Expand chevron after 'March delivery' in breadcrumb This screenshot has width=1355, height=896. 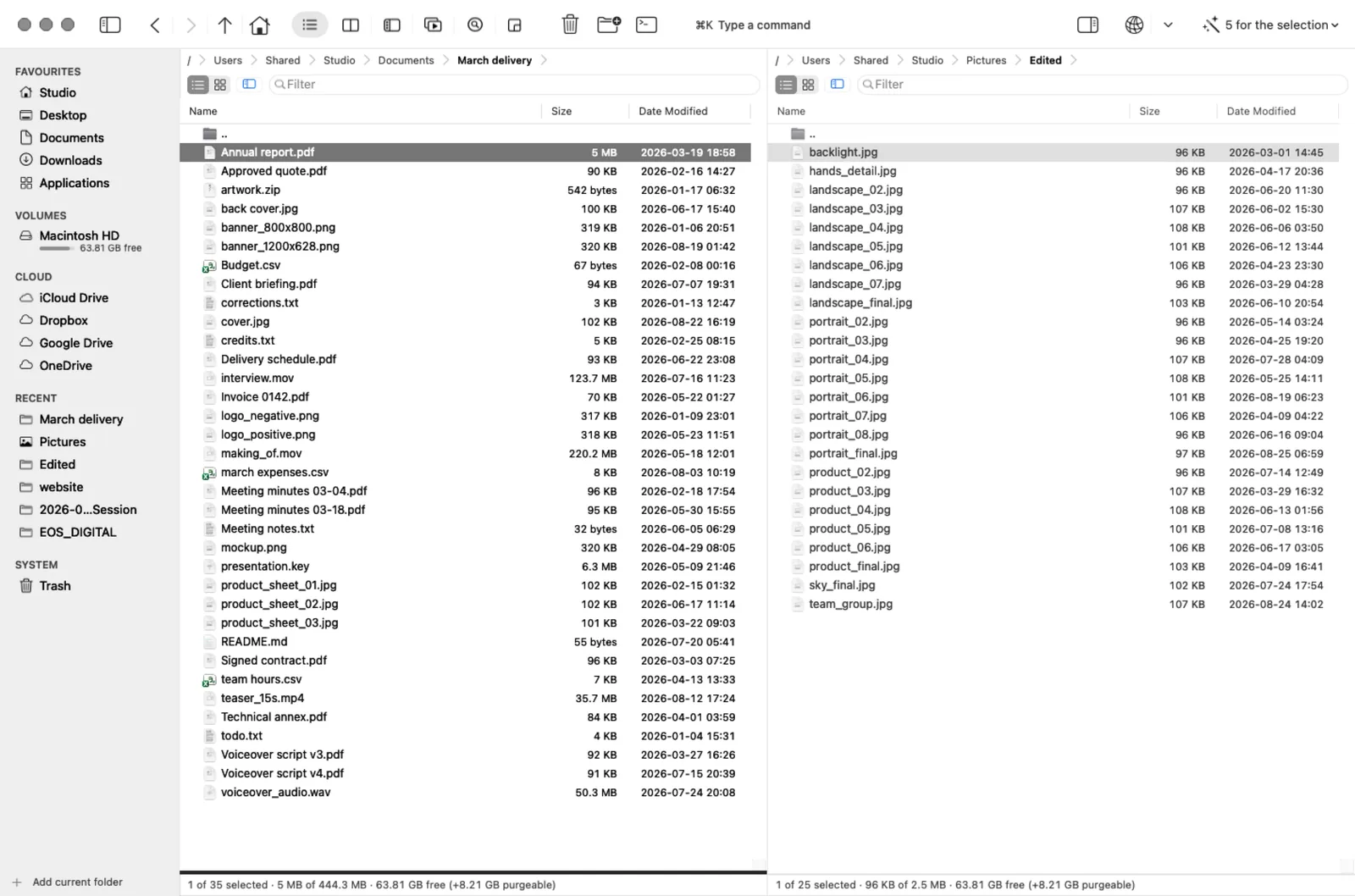point(544,60)
